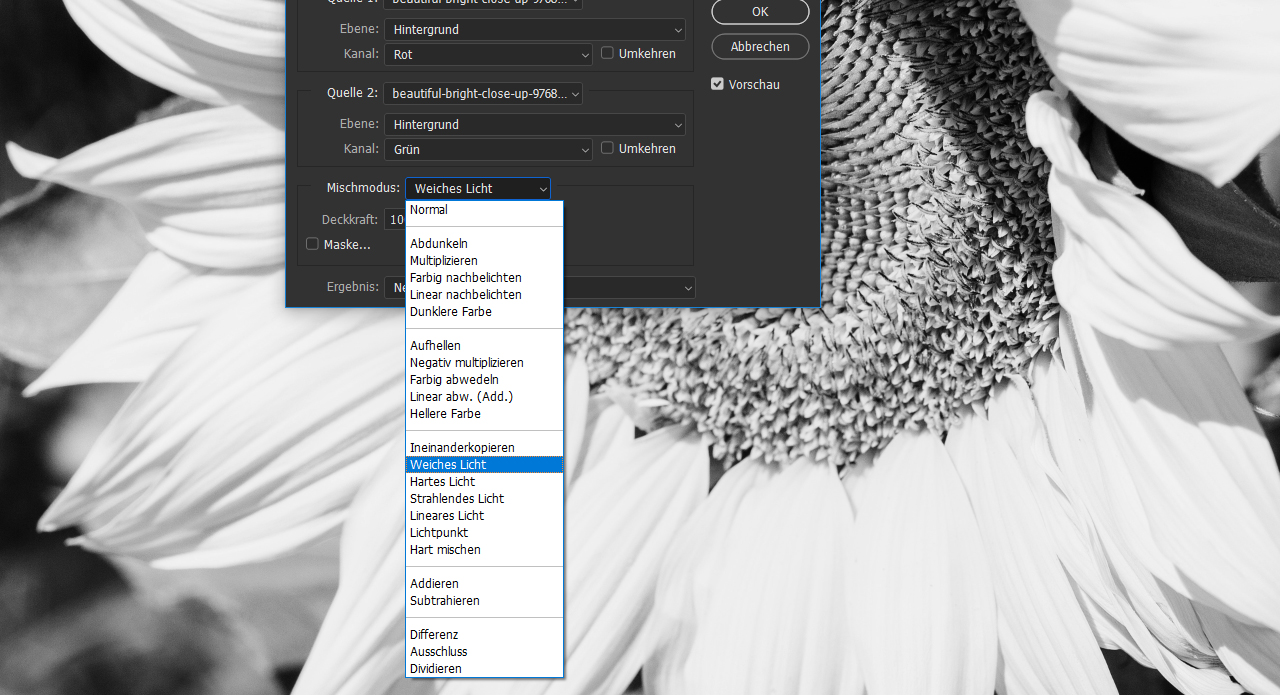Open the Kanal Grün dropdown
The height and width of the screenshot is (695, 1280).
(x=488, y=149)
